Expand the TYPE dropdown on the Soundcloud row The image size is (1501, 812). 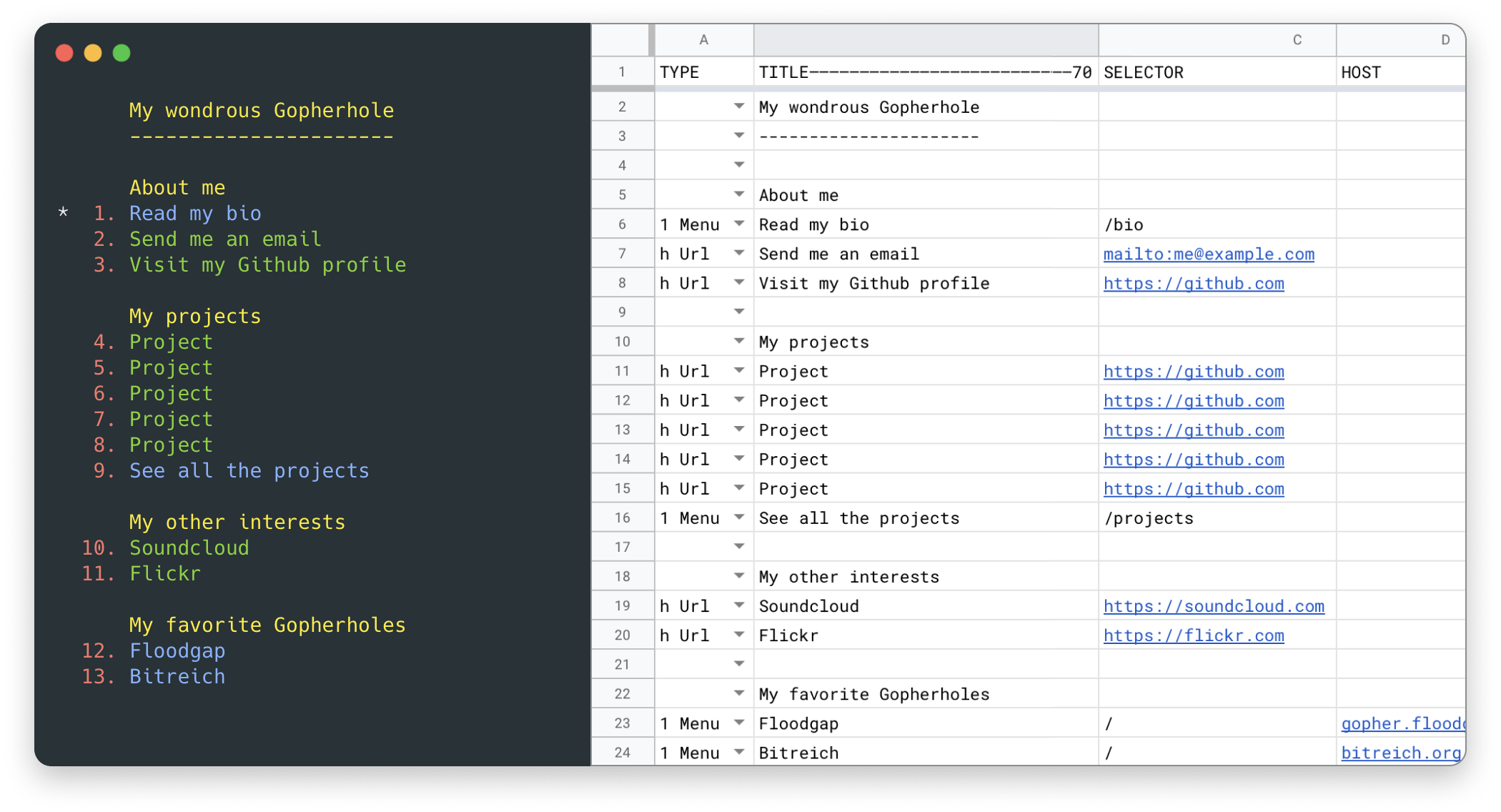pyautogui.click(x=740, y=605)
